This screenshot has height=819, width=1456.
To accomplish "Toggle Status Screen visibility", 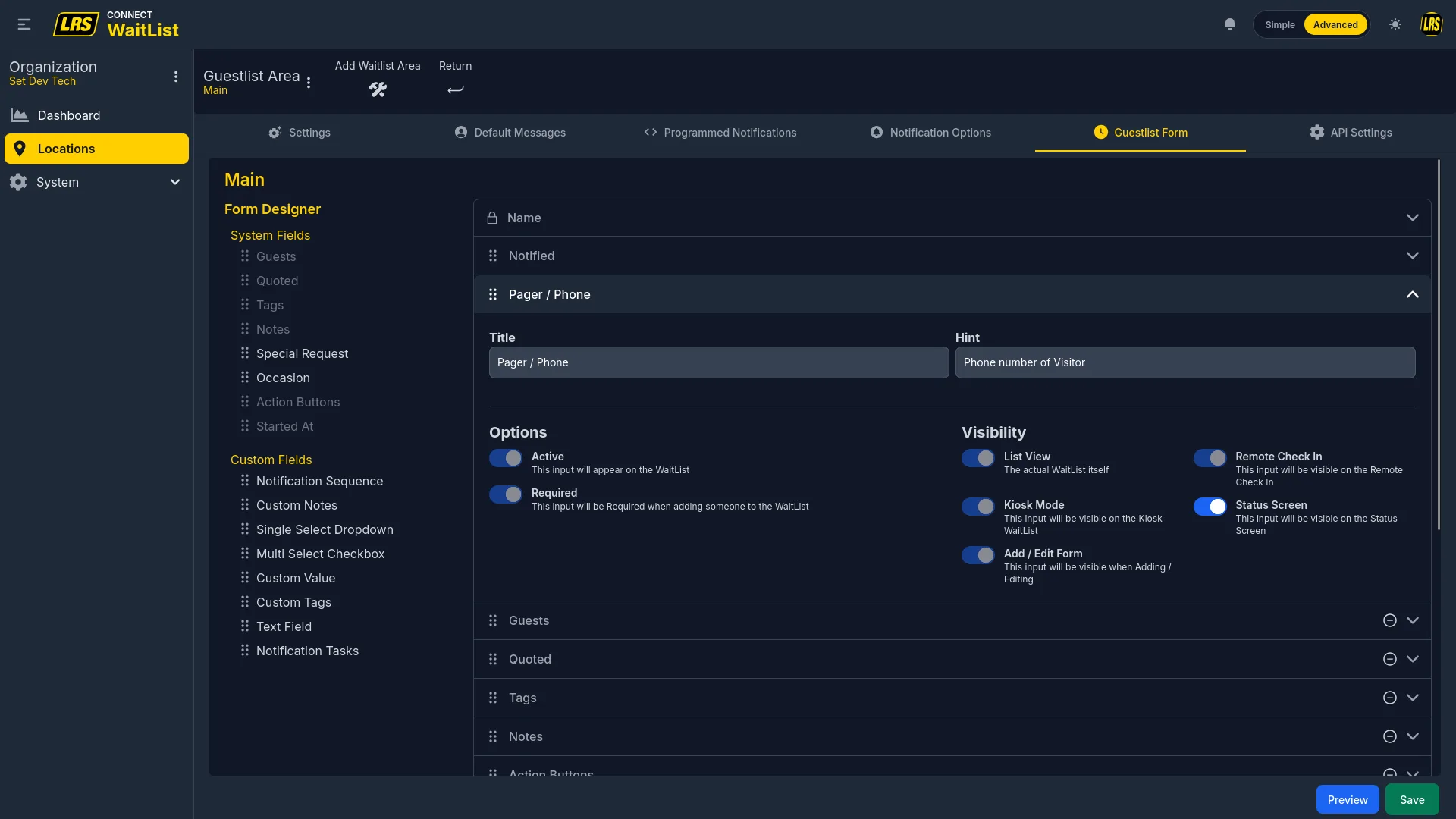I will (1210, 507).
